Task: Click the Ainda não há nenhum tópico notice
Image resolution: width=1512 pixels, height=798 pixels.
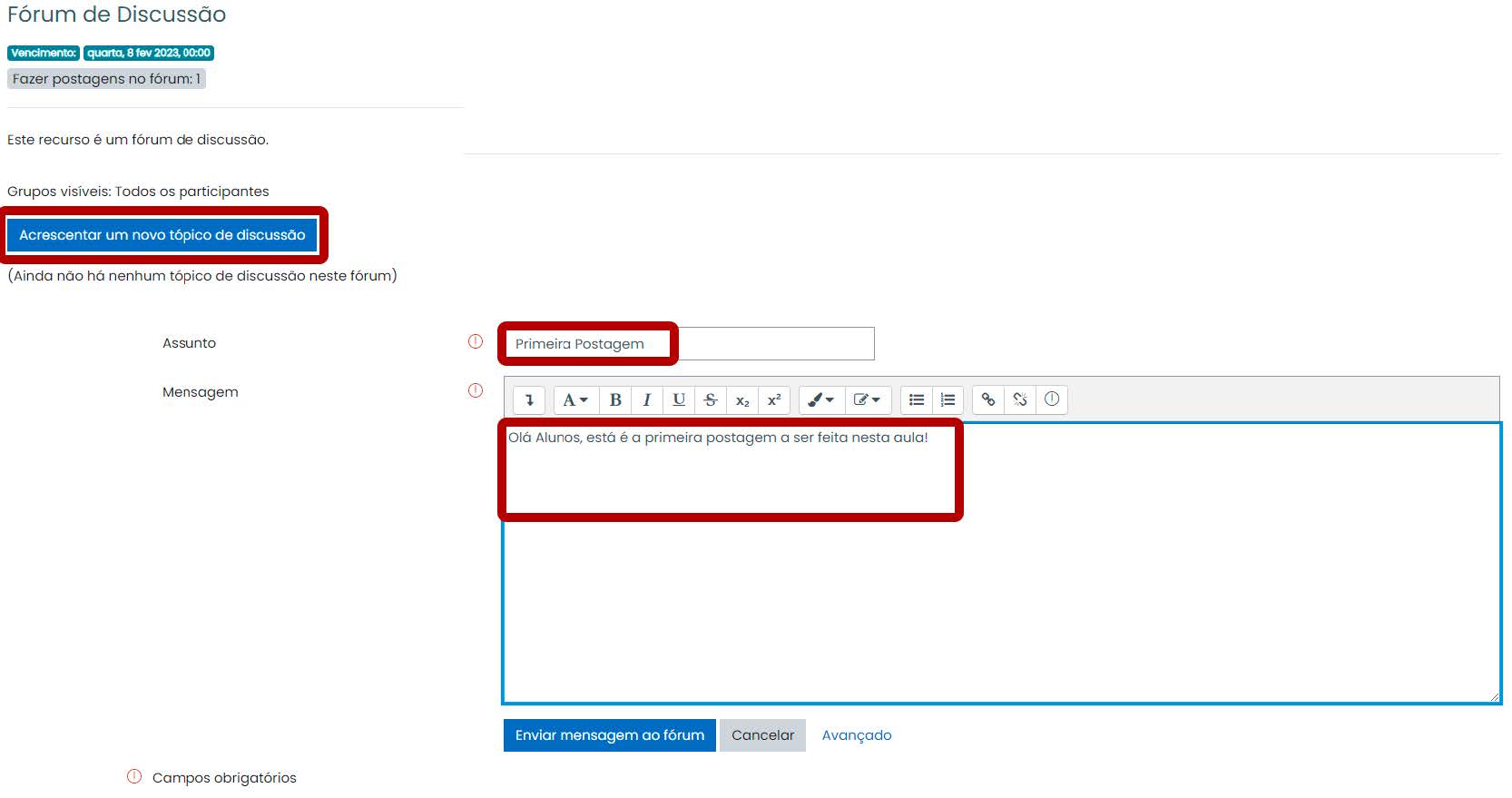Action: 202,276
